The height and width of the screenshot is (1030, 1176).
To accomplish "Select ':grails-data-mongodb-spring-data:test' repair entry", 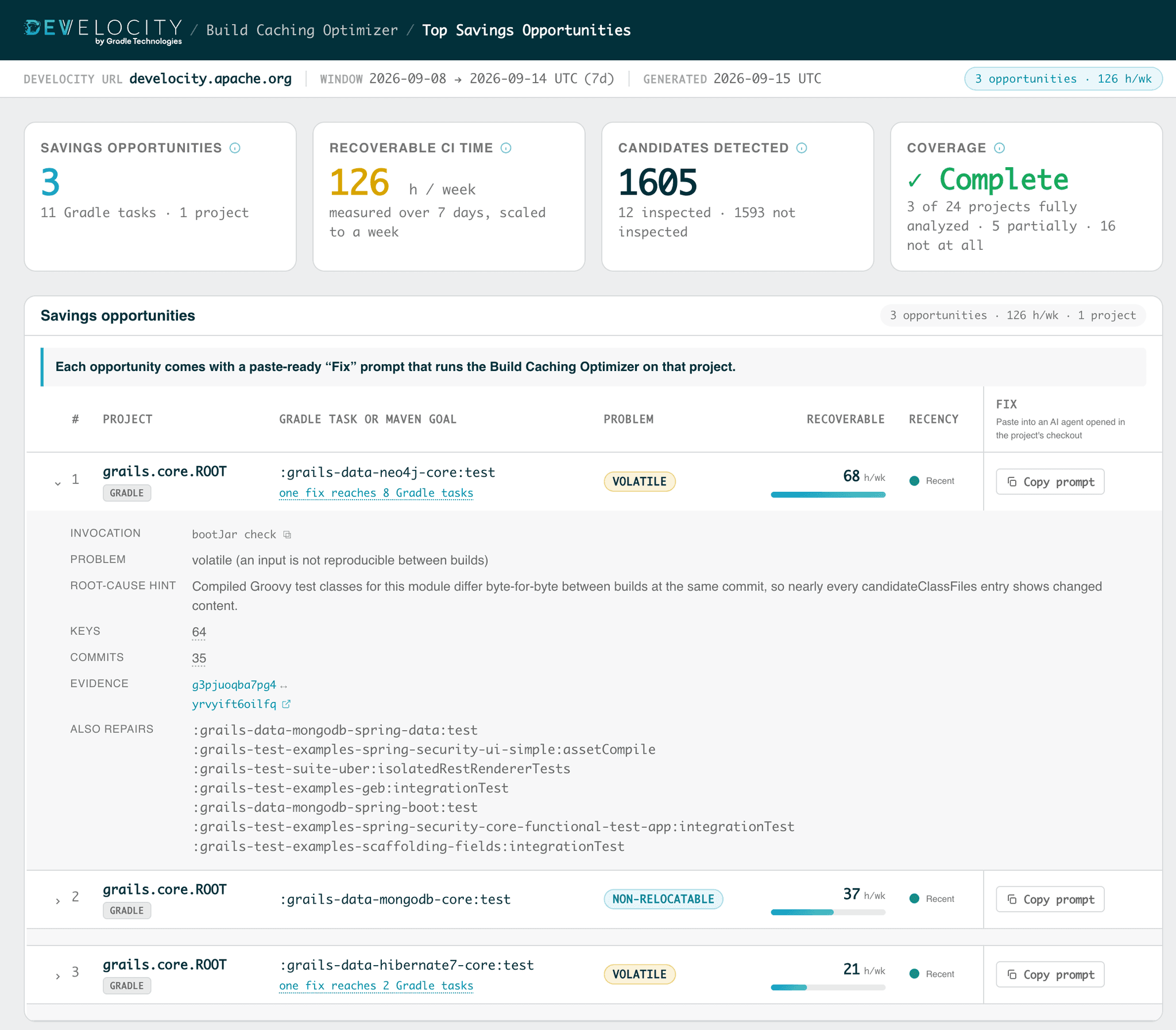I will [335, 730].
